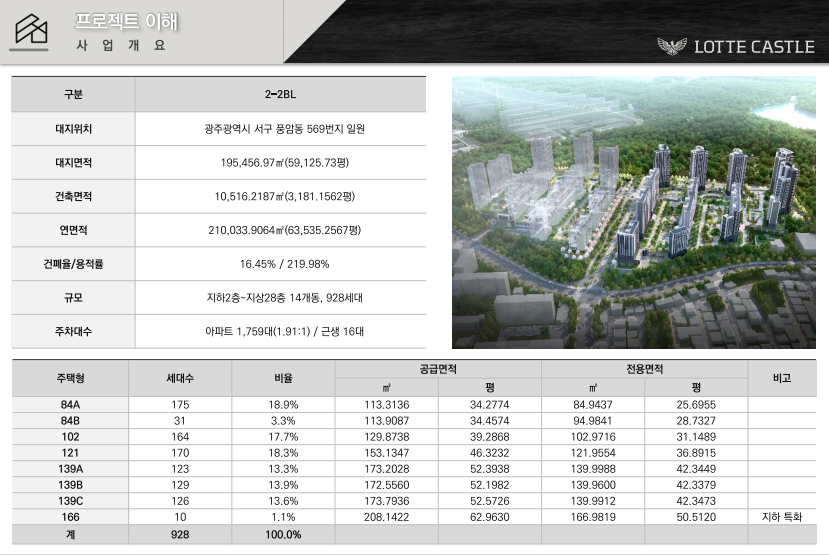This screenshot has height=555, width=829.
Task: Click pyeong value '46.3232'
Action: pos(490,453)
